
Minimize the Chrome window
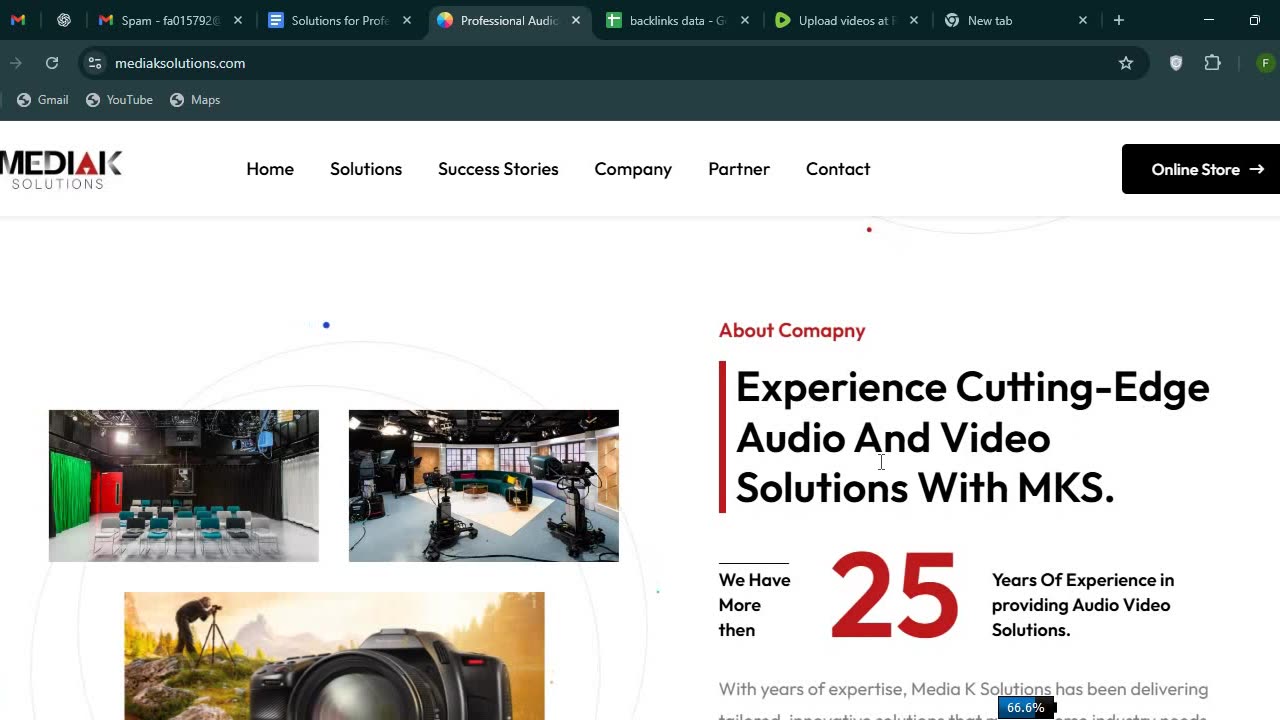pyautogui.click(x=1209, y=20)
